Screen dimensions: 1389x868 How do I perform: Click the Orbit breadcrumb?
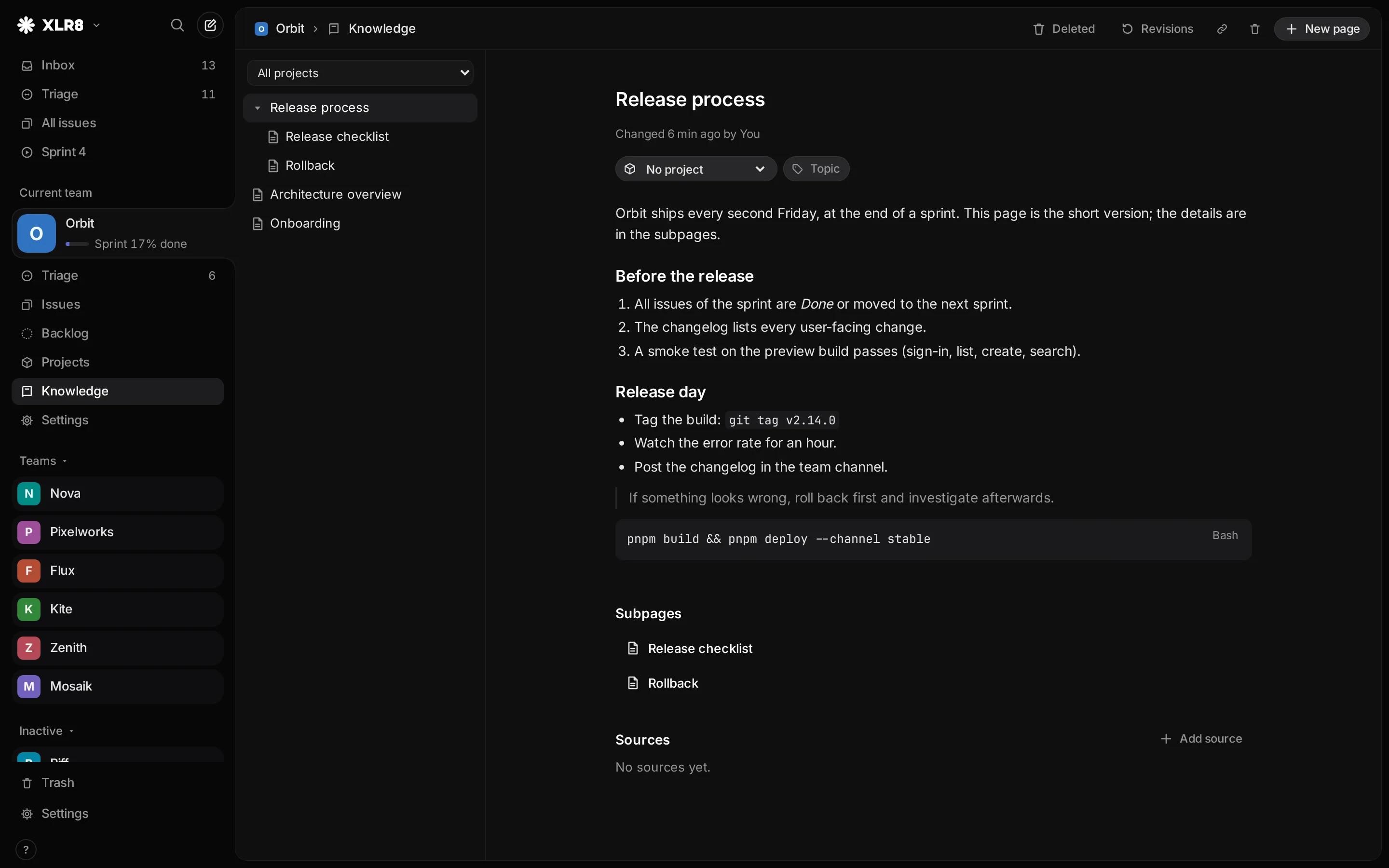[280, 29]
